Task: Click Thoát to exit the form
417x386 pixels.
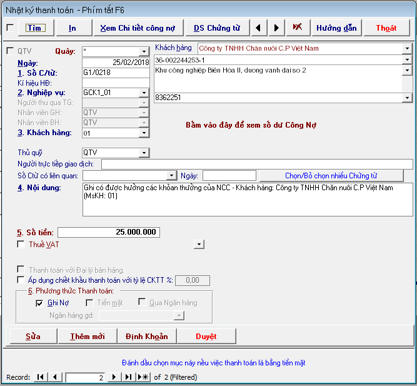Action: pyautogui.click(x=386, y=28)
